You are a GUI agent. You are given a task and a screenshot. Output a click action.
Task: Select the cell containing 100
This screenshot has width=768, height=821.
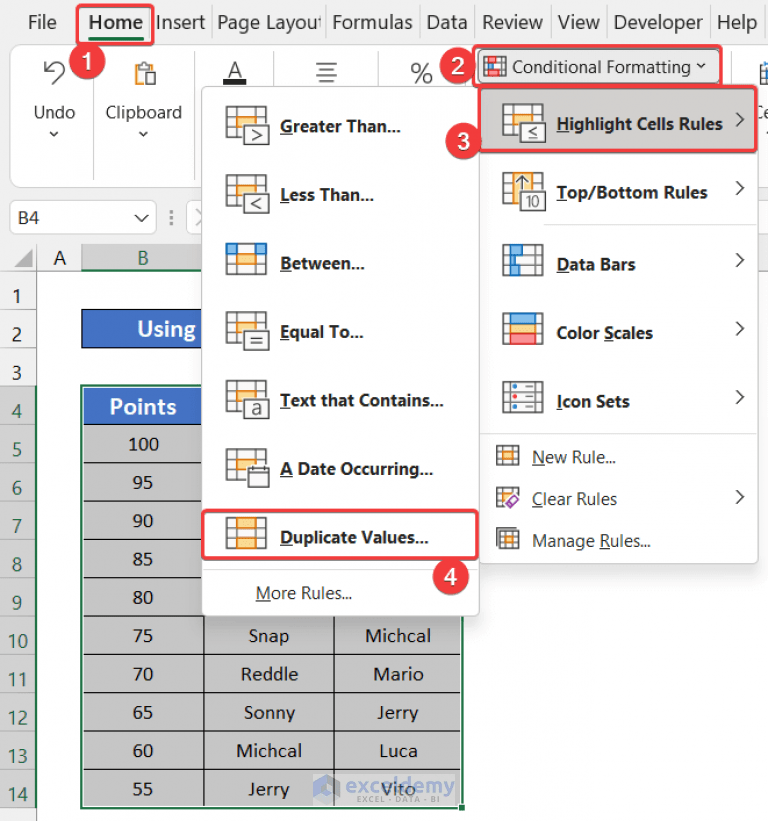coord(142,444)
